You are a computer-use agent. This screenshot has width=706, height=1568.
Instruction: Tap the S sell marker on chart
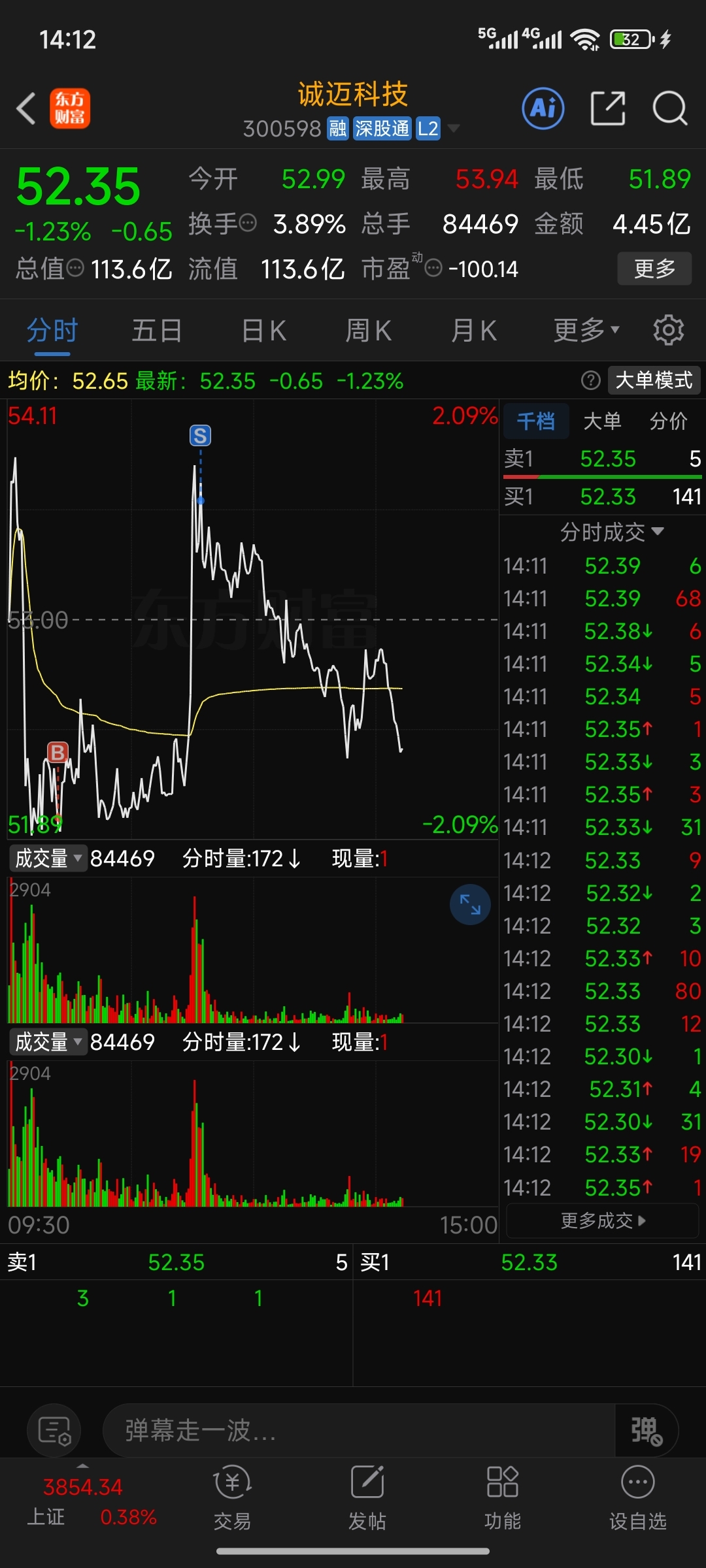(201, 436)
